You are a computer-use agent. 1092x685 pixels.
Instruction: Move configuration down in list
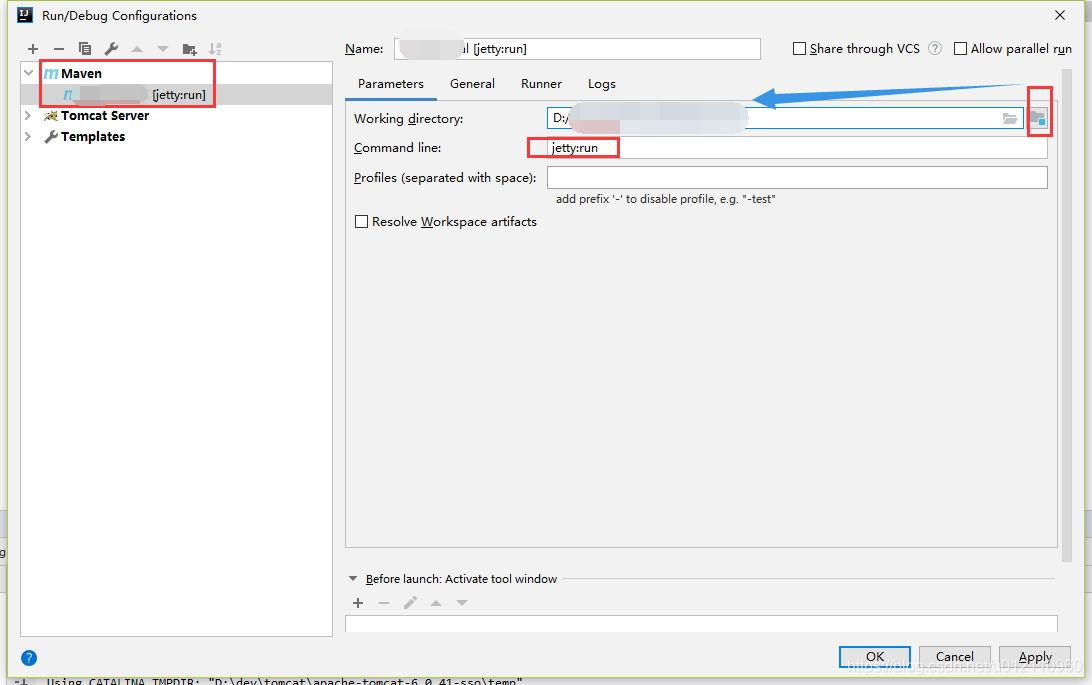(163, 49)
